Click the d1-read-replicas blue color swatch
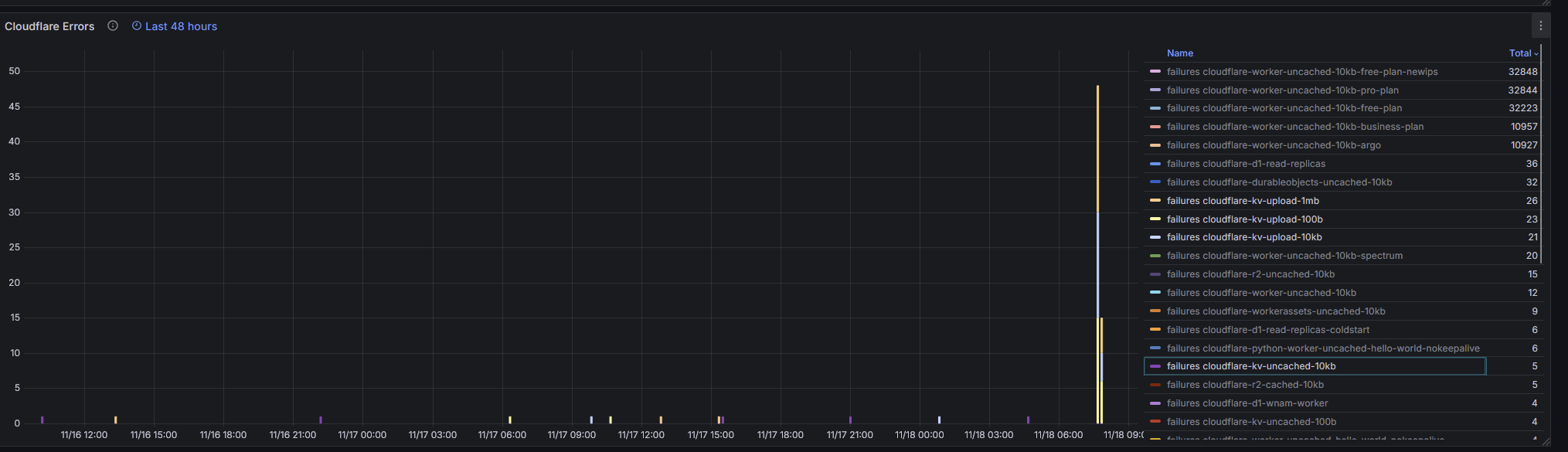This screenshot has height=452, width=1568. coord(1155,164)
